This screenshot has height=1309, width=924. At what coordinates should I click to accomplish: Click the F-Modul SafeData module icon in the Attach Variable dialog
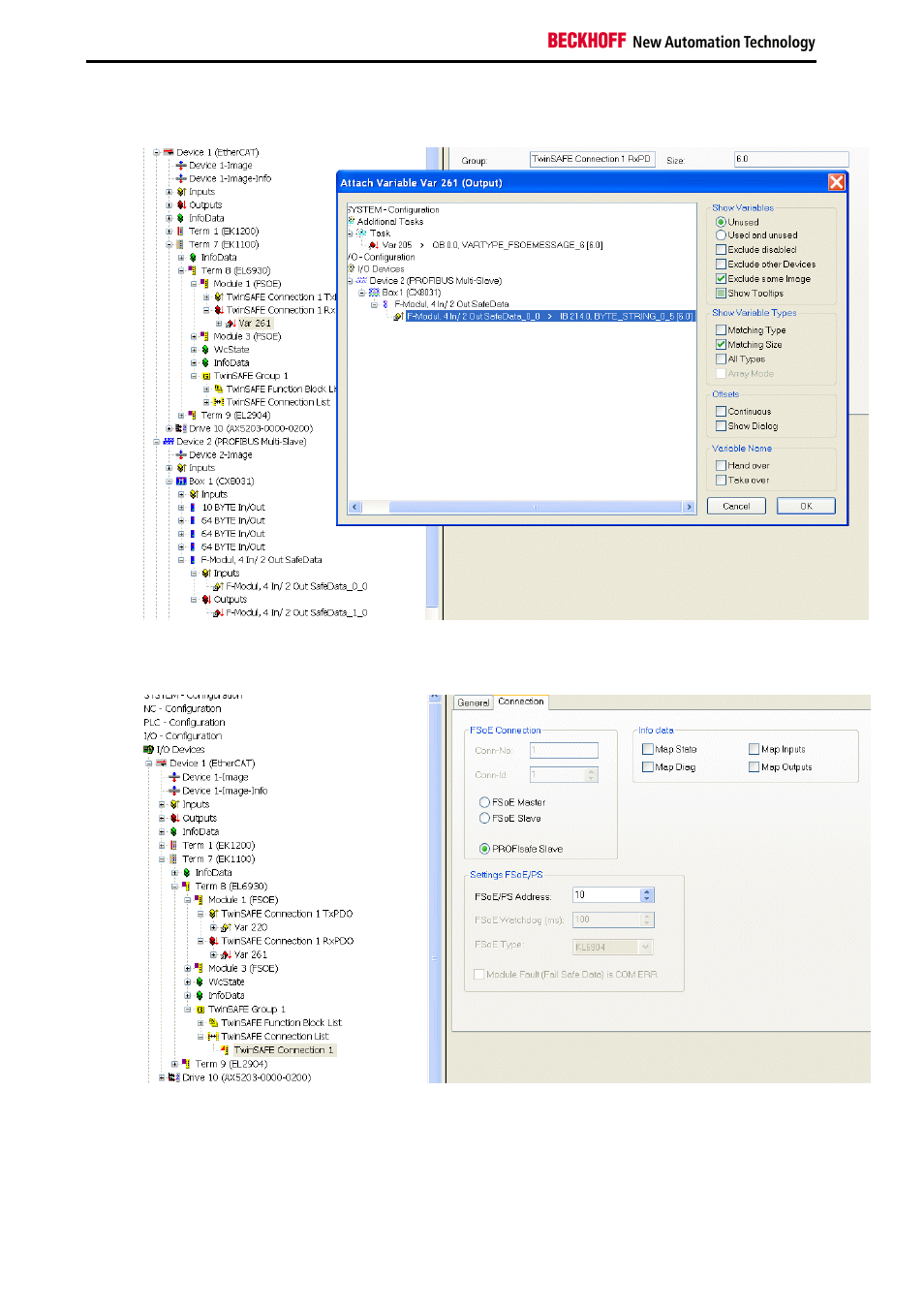tap(385, 304)
